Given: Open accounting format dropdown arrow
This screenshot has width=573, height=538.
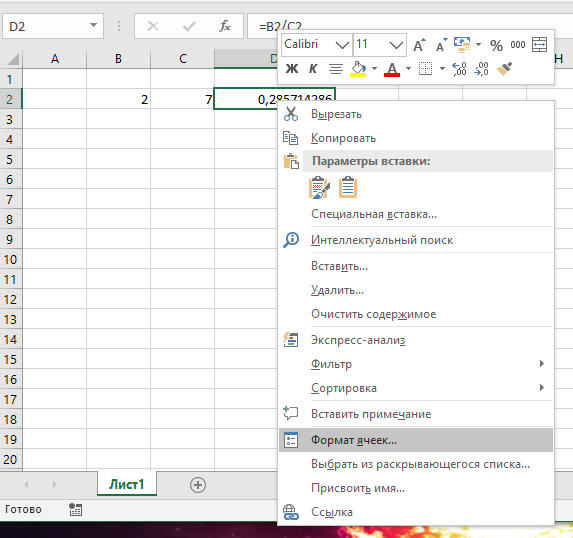Looking at the screenshot, I should point(478,45).
